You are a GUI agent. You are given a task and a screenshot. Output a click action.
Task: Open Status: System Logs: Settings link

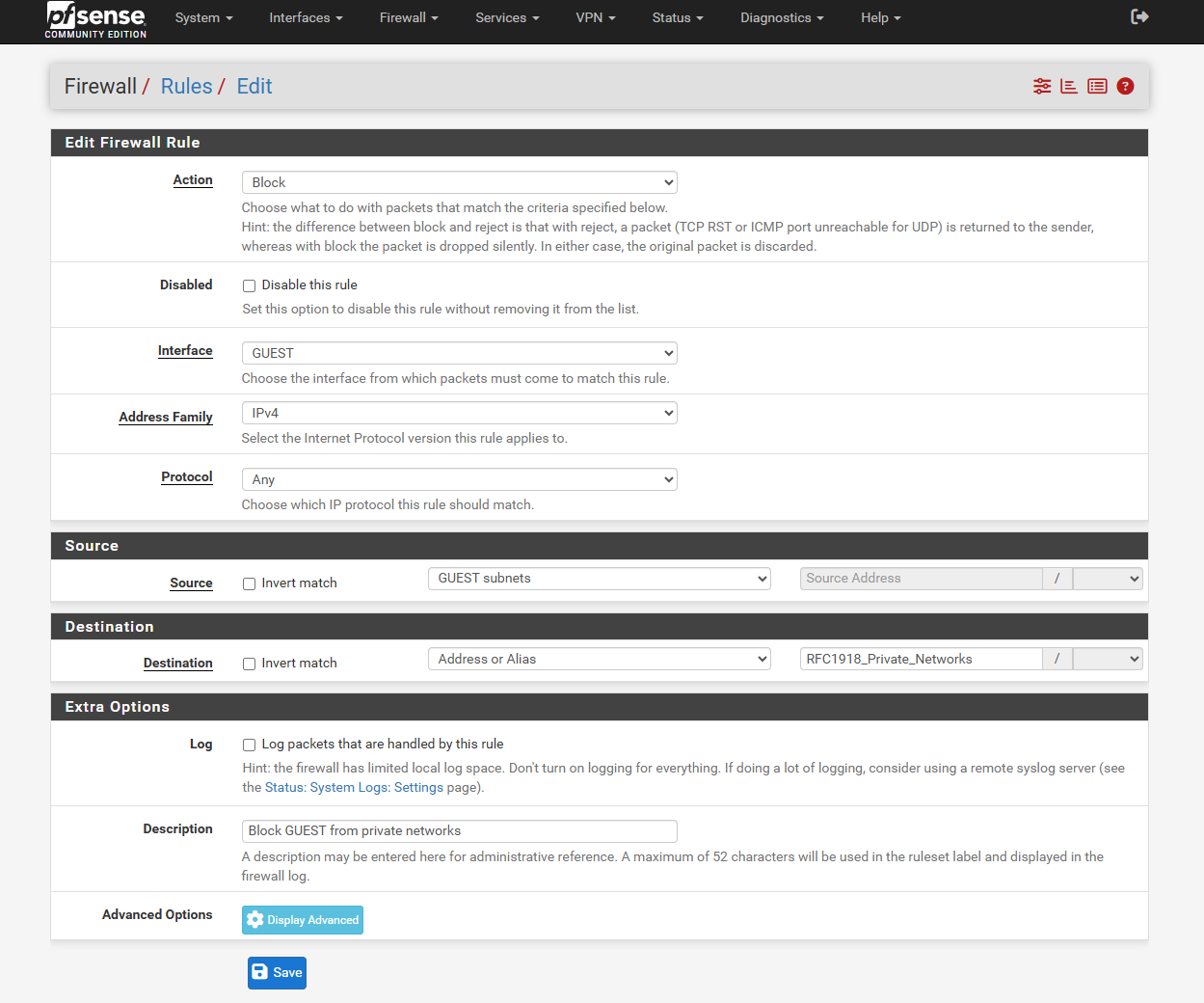[x=354, y=787]
